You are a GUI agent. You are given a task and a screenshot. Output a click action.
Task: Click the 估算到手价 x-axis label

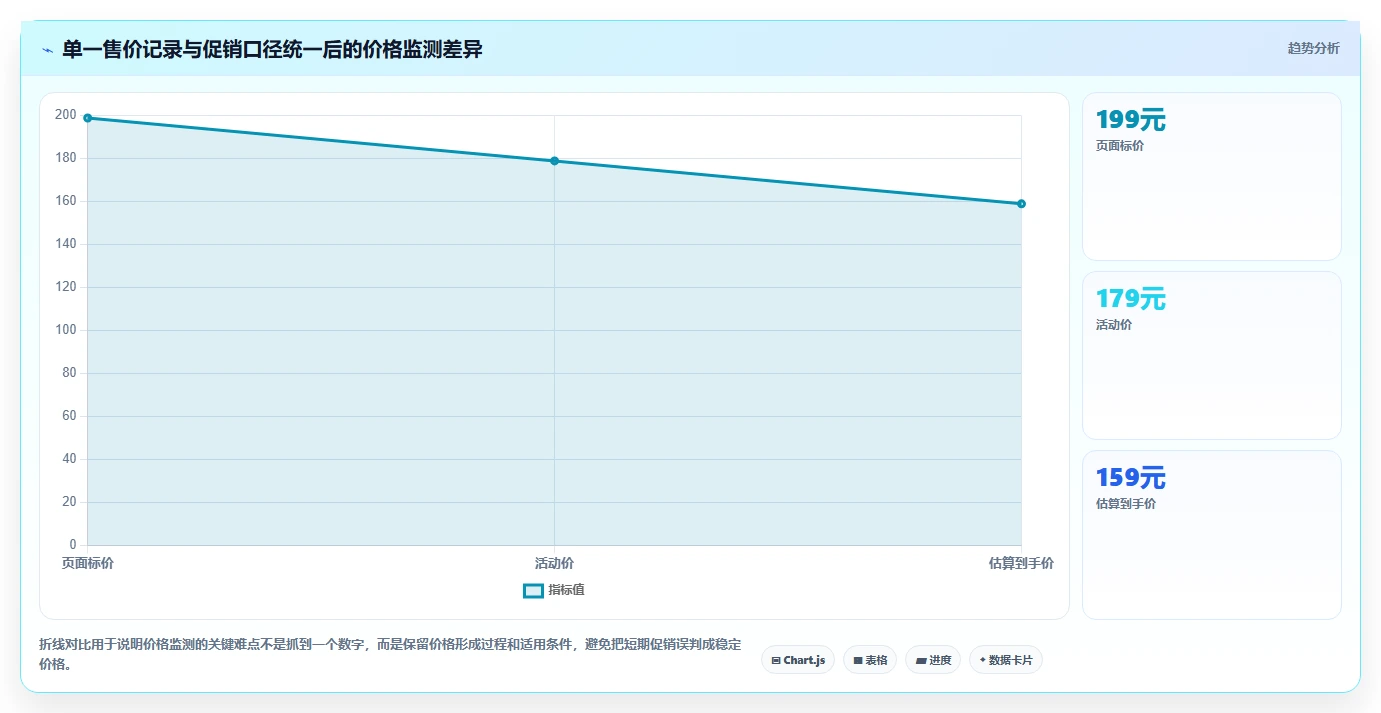(x=1021, y=564)
